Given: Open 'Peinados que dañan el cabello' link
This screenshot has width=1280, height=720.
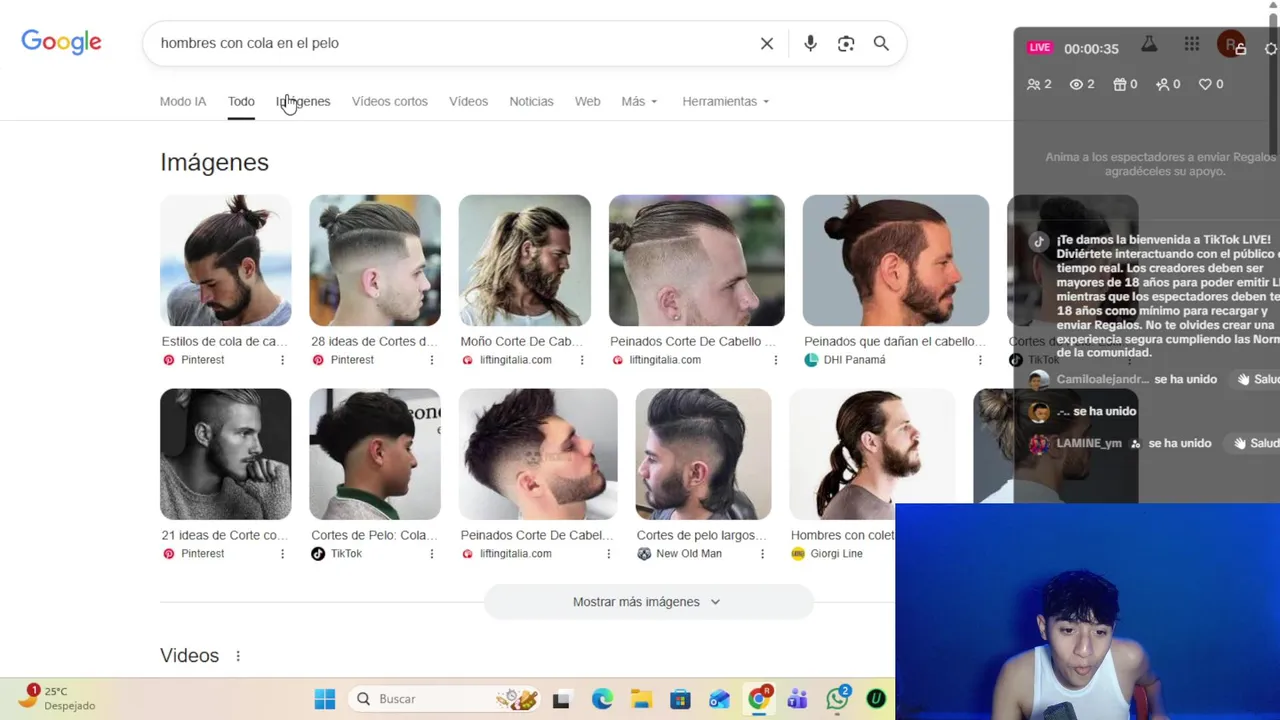Looking at the screenshot, I should click(895, 341).
